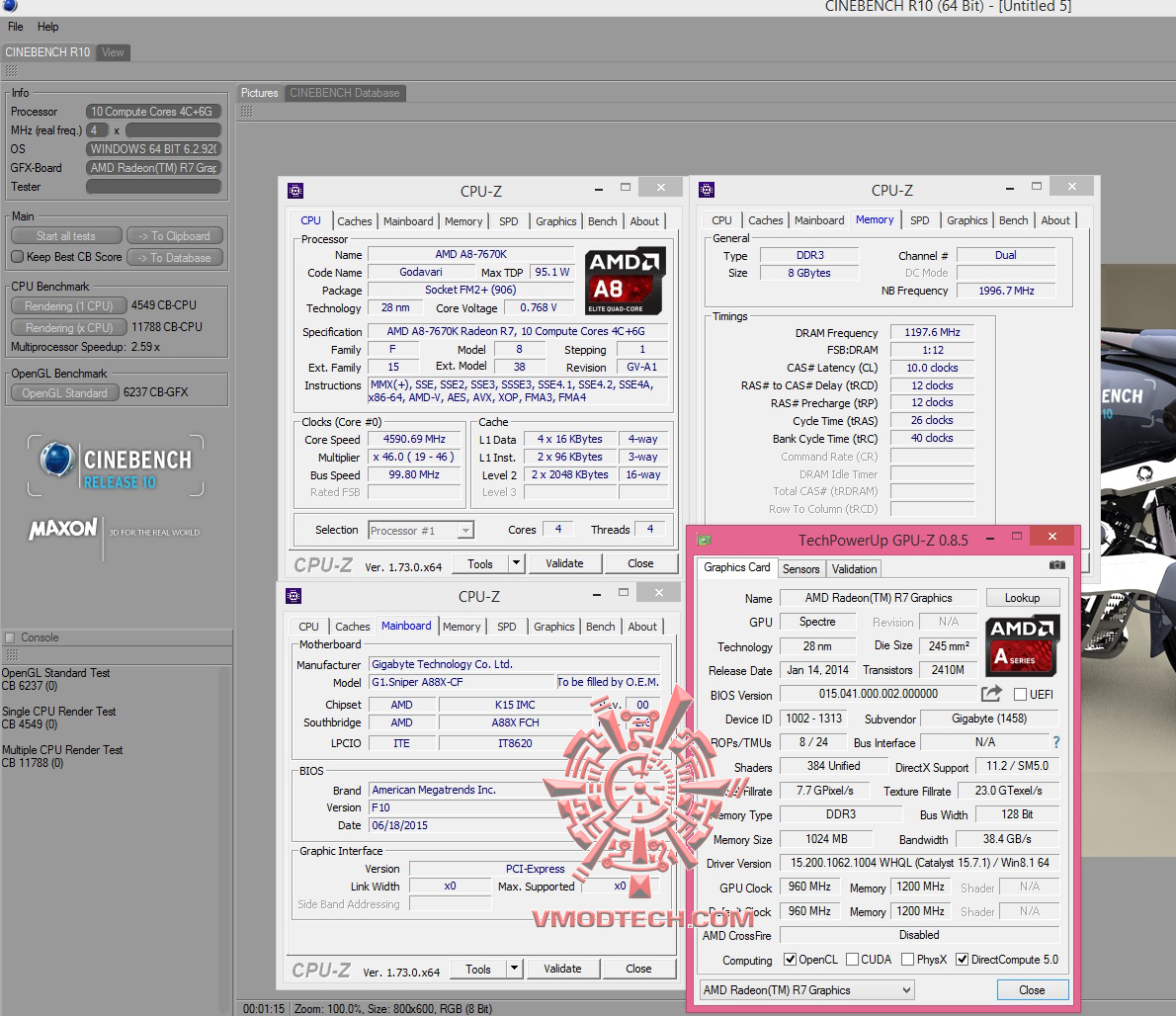Click the Console panel grip handle
Screen dimensions: 1176x1016
coord(11,654)
